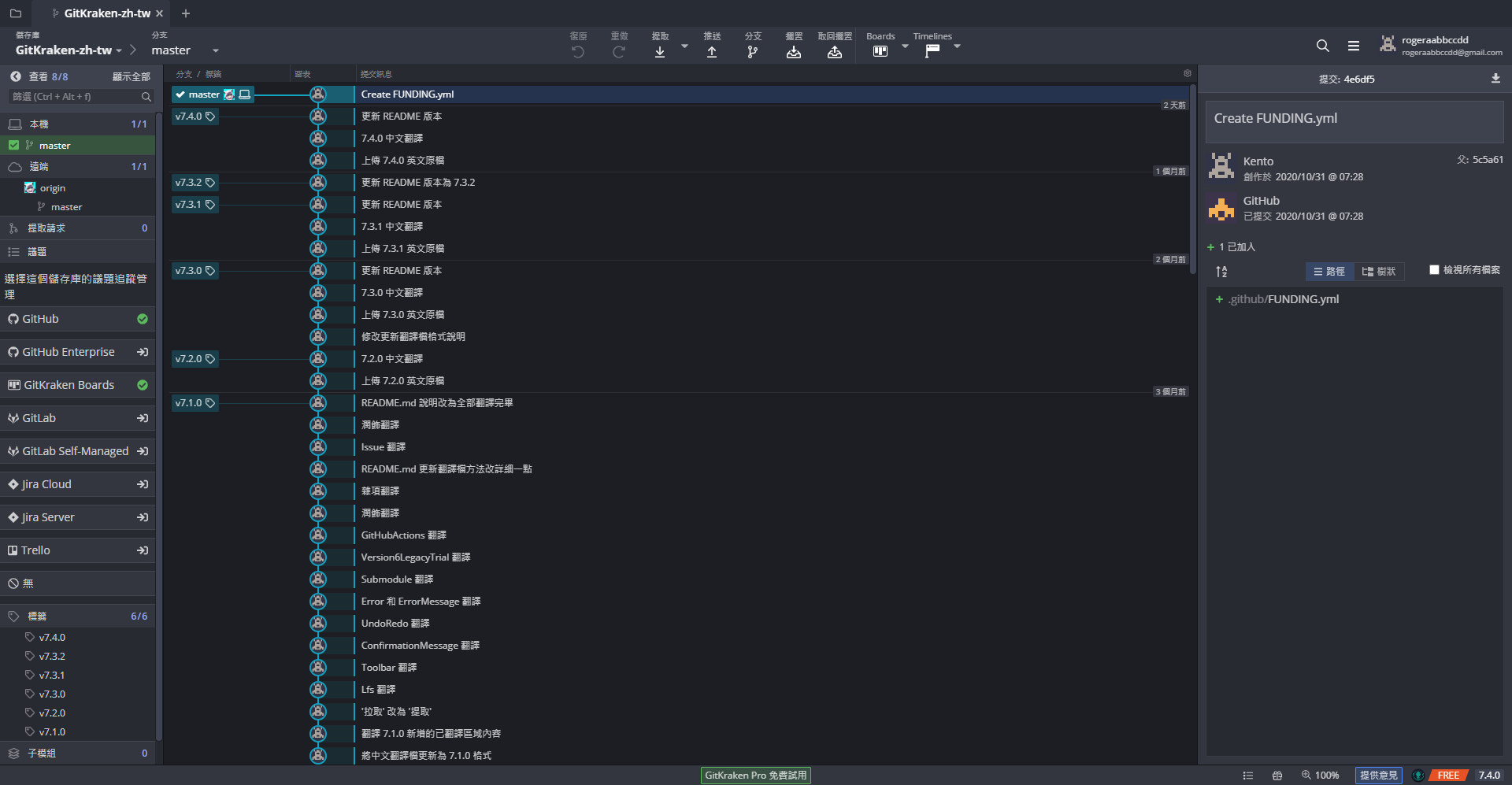Screen dimensions: 1512x785
Task: Select the Jira Server integration
Action: (78, 517)
